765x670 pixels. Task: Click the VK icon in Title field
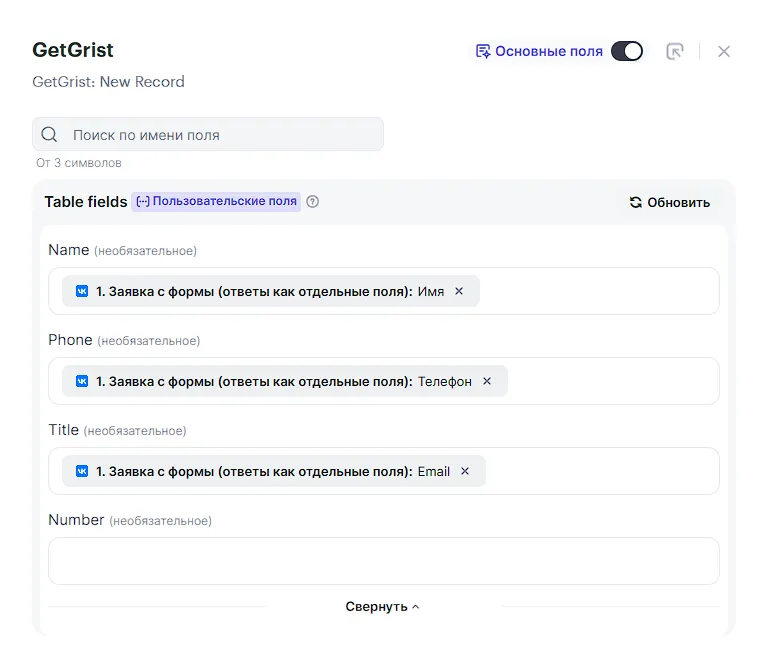click(x=82, y=471)
